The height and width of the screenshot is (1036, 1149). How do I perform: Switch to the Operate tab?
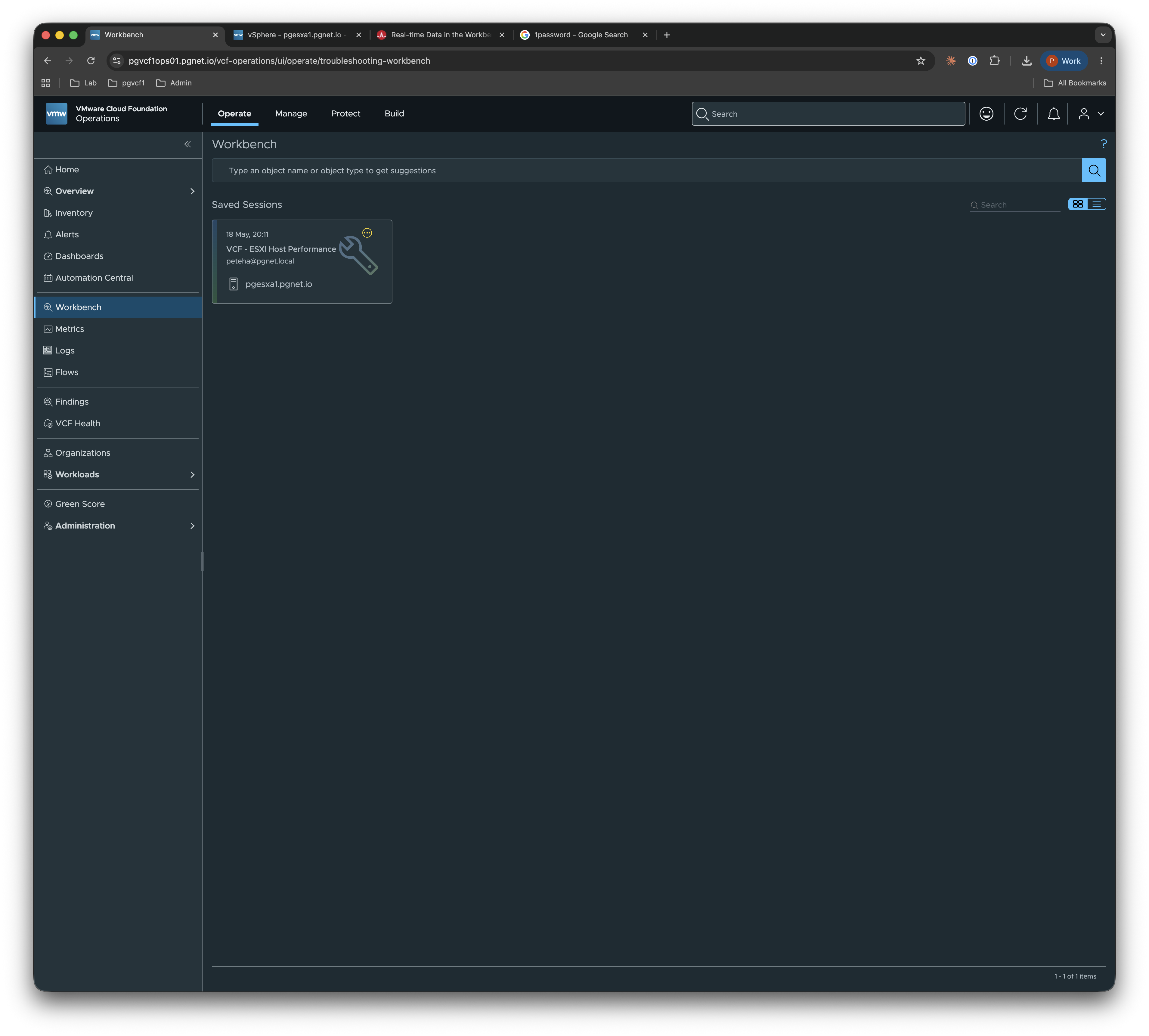234,114
